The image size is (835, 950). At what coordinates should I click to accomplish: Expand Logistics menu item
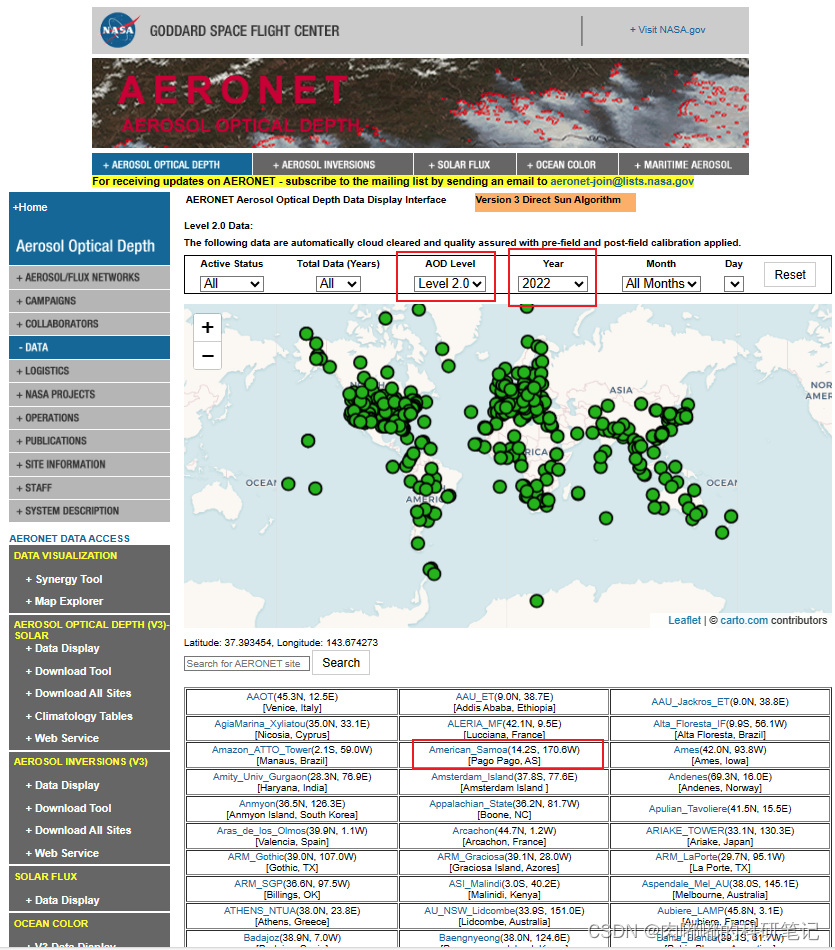(x=89, y=371)
